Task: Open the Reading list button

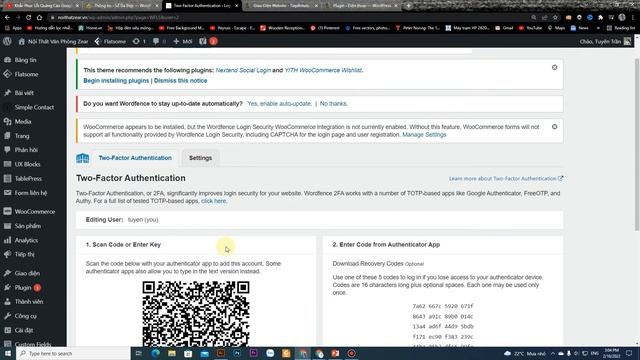Action: (x=621, y=28)
